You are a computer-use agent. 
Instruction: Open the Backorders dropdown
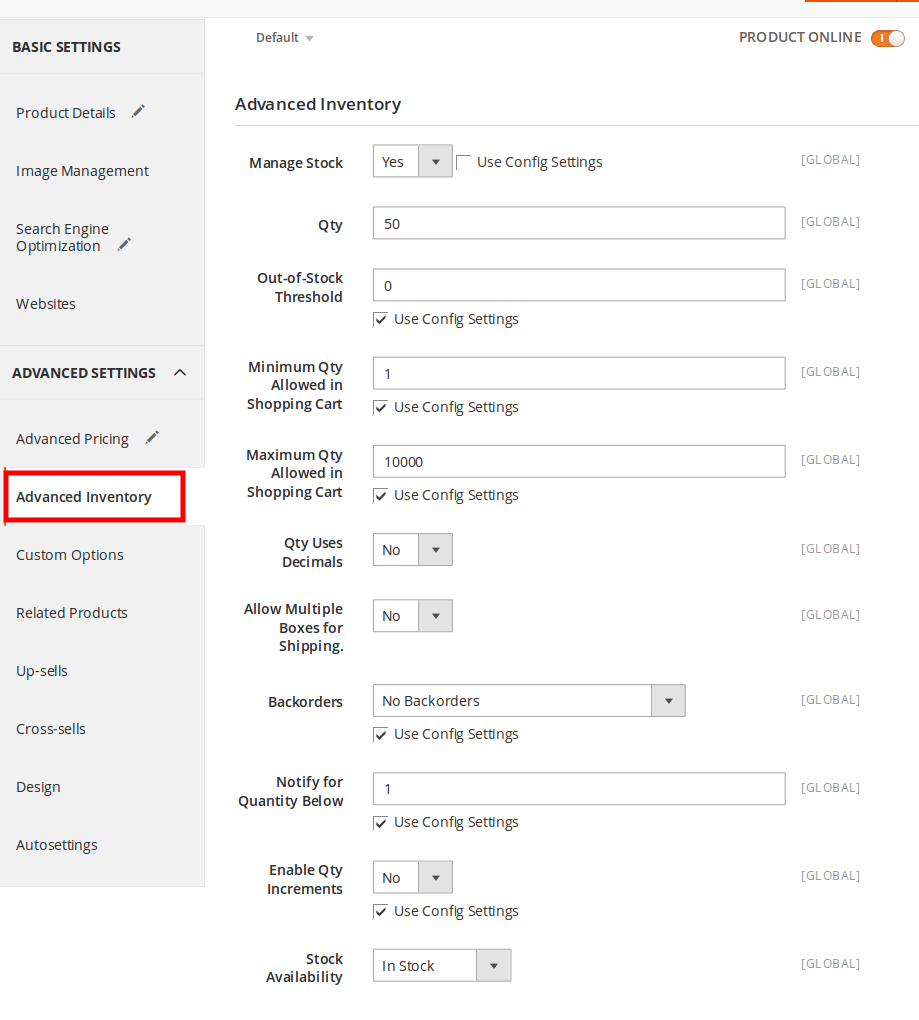tap(528, 701)
